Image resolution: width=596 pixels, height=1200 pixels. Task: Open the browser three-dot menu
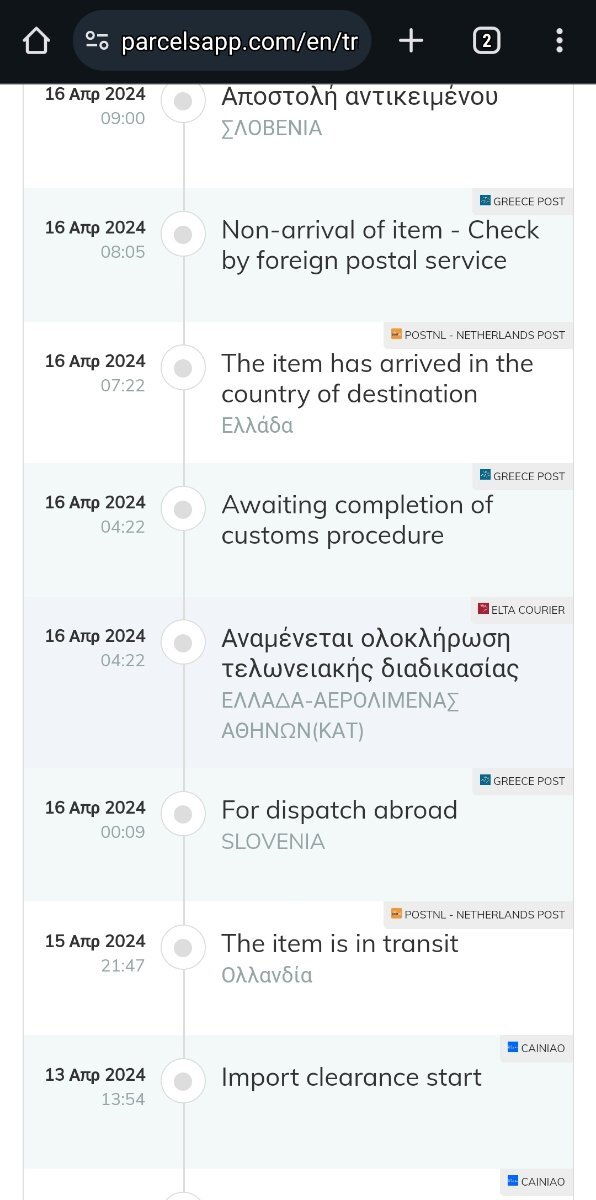(x=559, y=41)
